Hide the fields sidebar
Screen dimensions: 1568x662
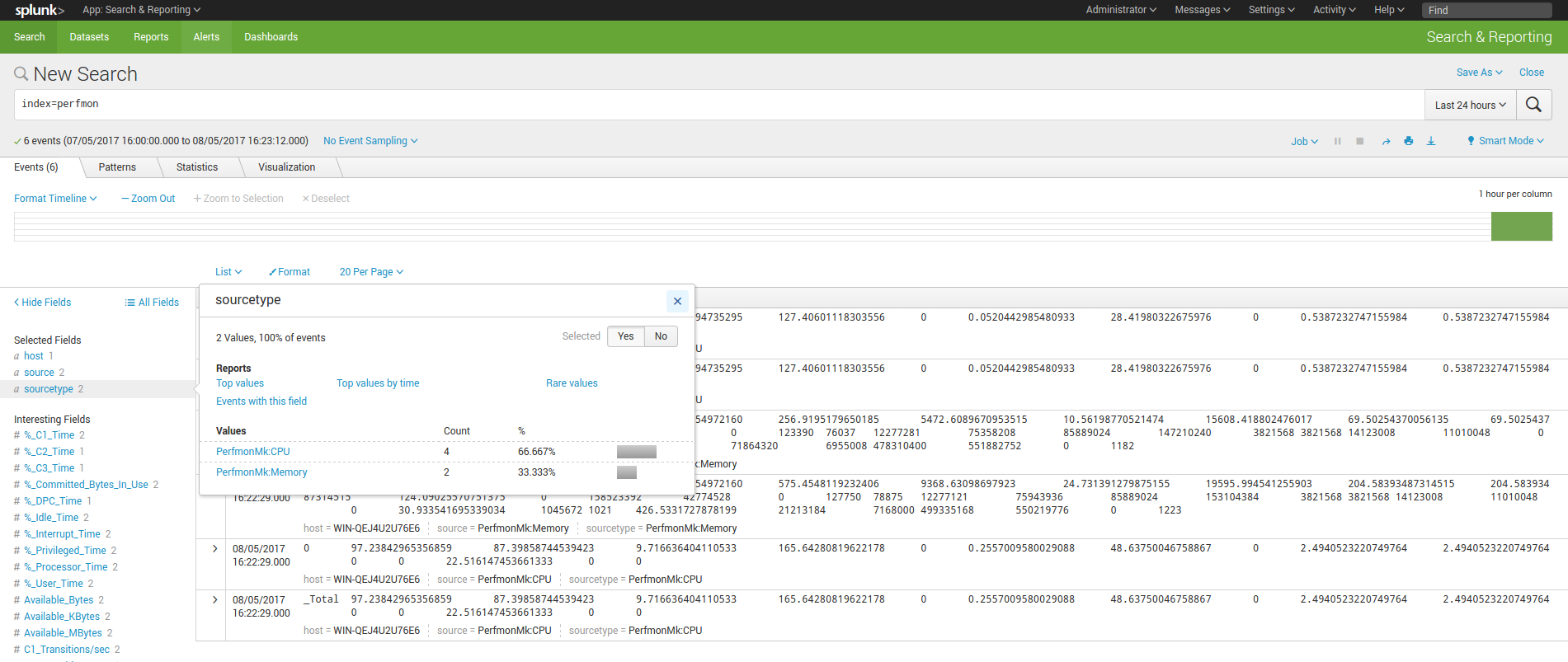[43, 303]
